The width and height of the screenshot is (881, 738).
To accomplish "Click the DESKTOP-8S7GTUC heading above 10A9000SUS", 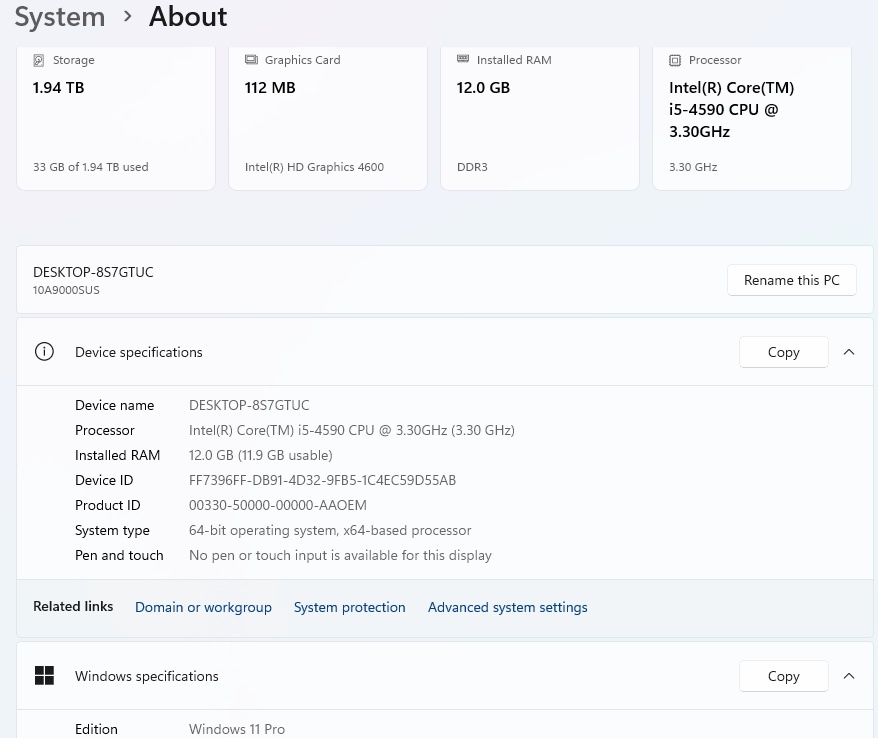I will pyautogui.click(x=93, y=272).
